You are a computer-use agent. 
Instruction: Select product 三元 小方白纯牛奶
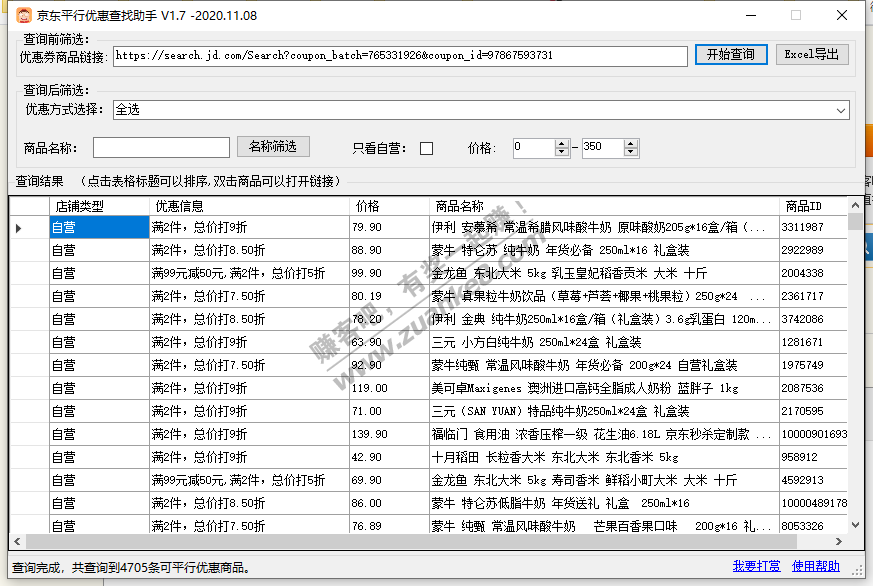[x=604, y=342]
